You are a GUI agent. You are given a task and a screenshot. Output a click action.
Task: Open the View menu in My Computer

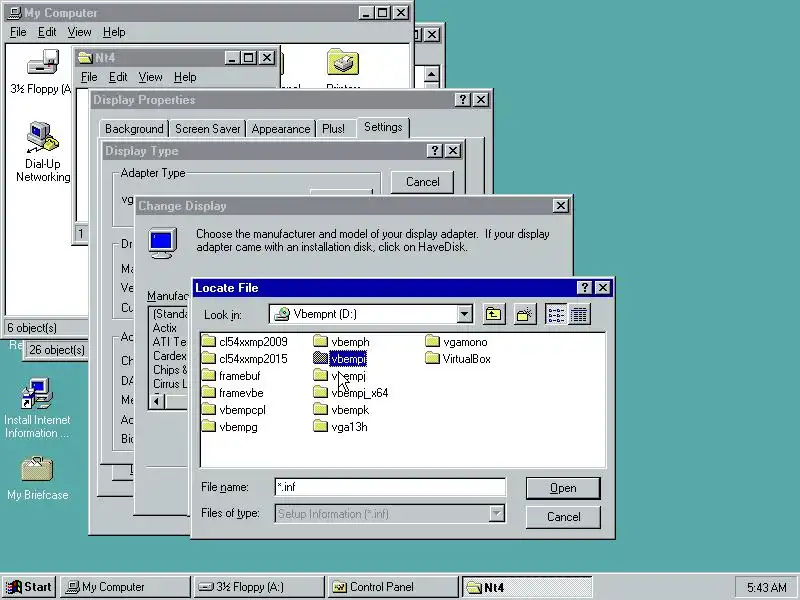point(79,32)
